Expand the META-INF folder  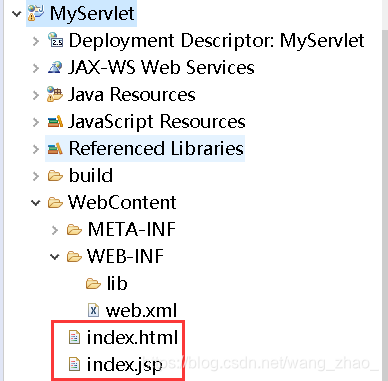[x=55, y=230]
